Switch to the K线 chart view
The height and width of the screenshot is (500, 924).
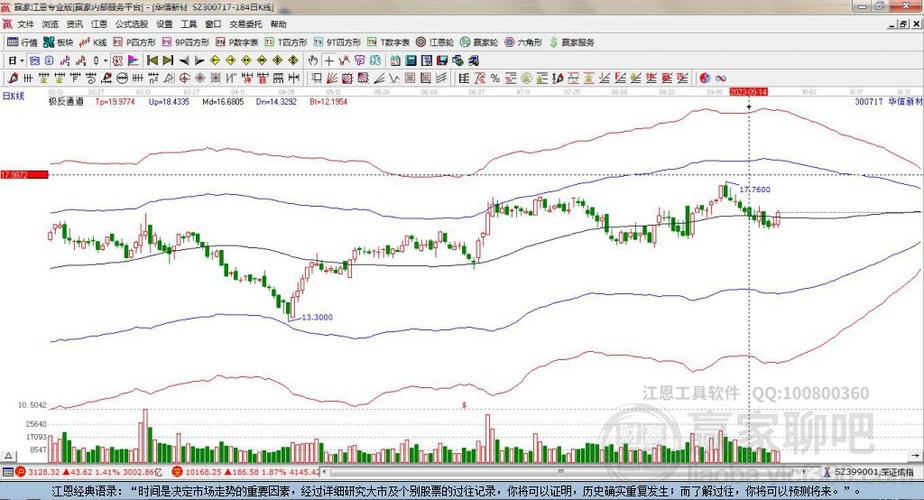click(x=93, y=42)
